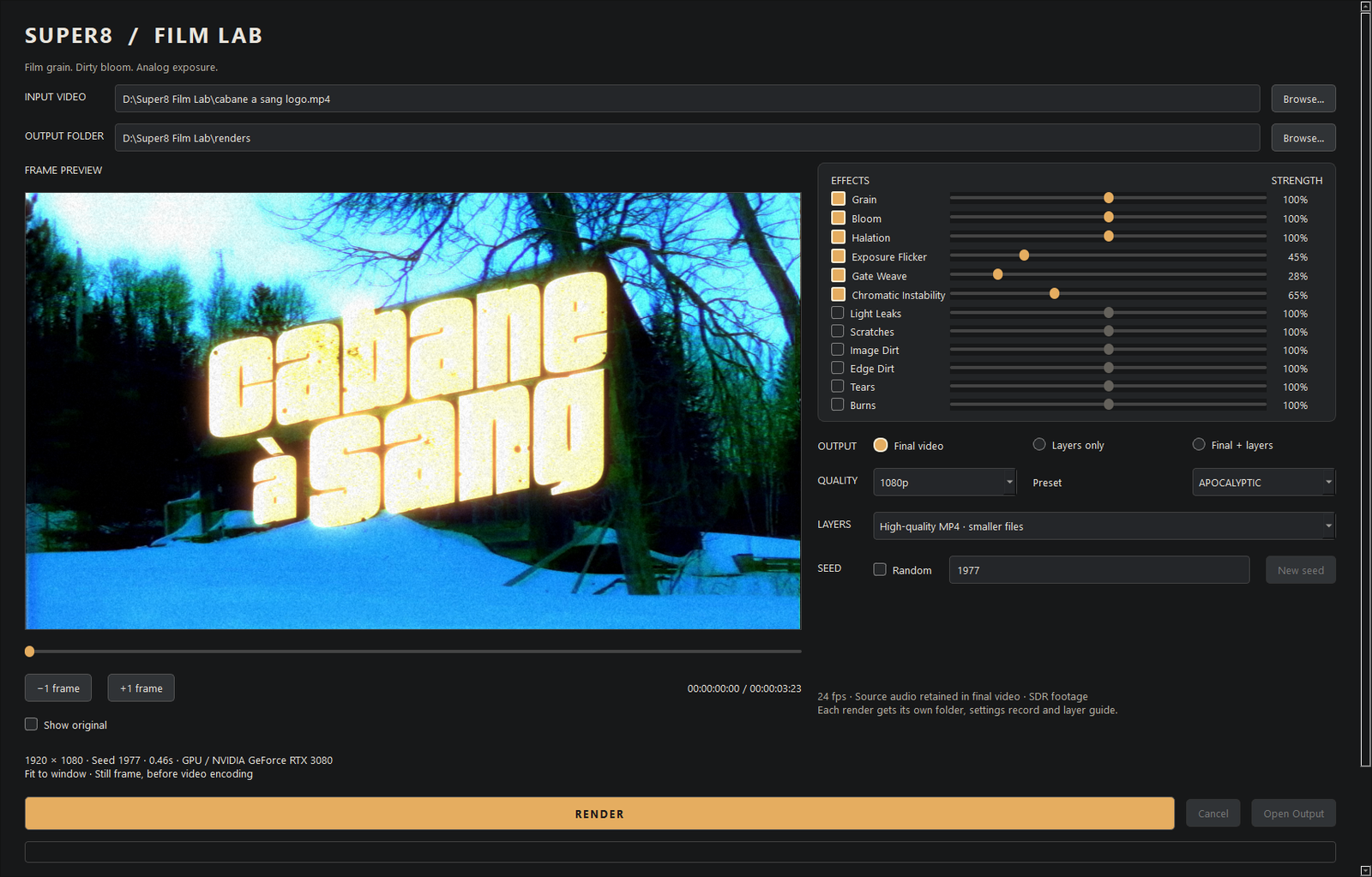Click the Cancel button
The image size is (1372, 877).
[x=1213, y=814]
